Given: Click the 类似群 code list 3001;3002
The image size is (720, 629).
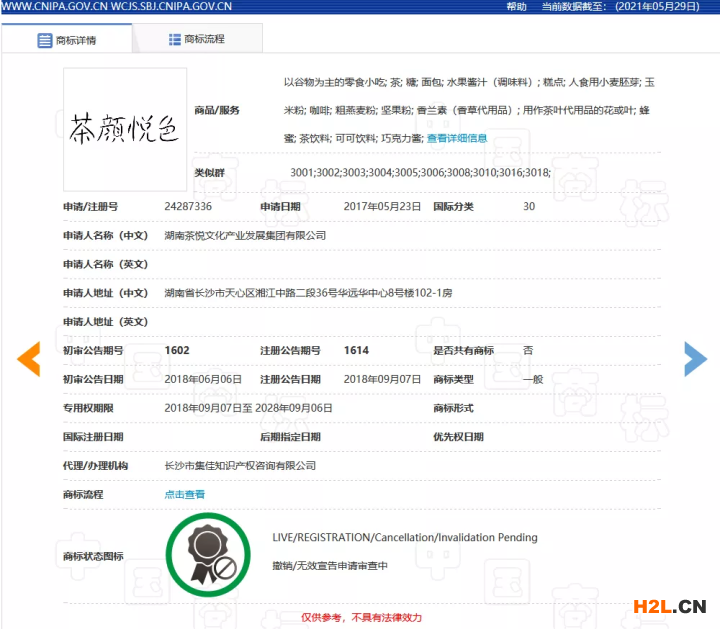Looking at the screenshot, I should pos(420,173).
